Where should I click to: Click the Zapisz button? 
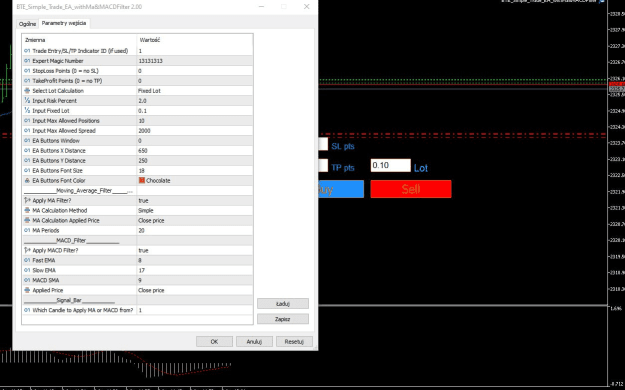(x=283, y=319)
